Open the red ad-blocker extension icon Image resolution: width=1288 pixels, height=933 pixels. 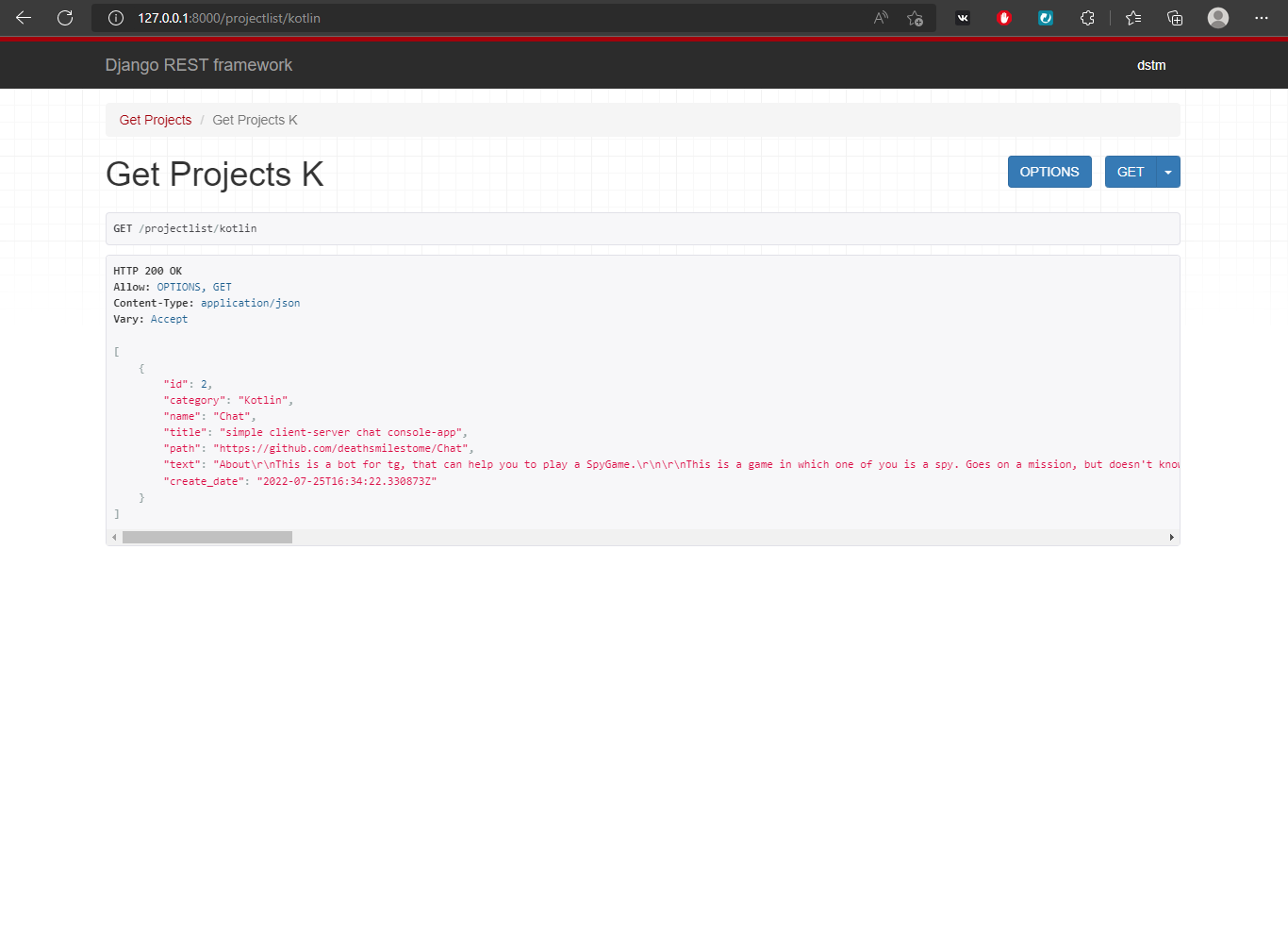click(x=1004, y=18)
